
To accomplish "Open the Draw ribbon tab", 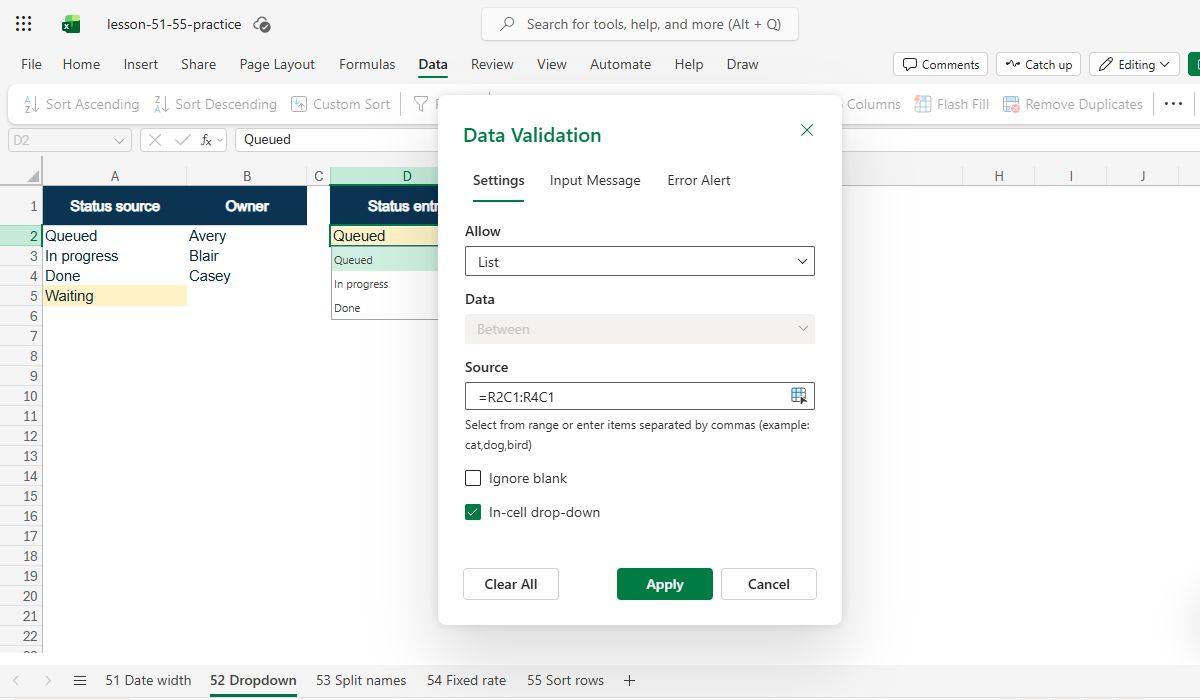I will 742,64.
